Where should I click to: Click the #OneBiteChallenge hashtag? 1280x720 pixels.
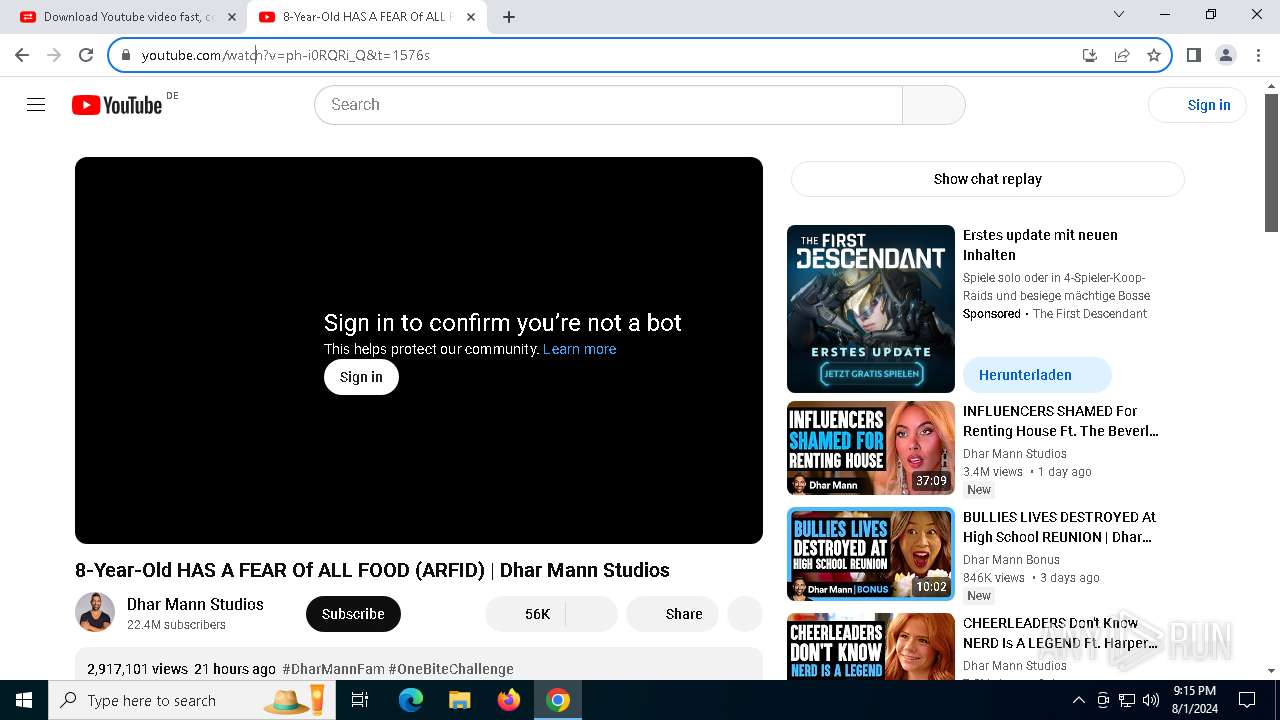pos(451,669)
